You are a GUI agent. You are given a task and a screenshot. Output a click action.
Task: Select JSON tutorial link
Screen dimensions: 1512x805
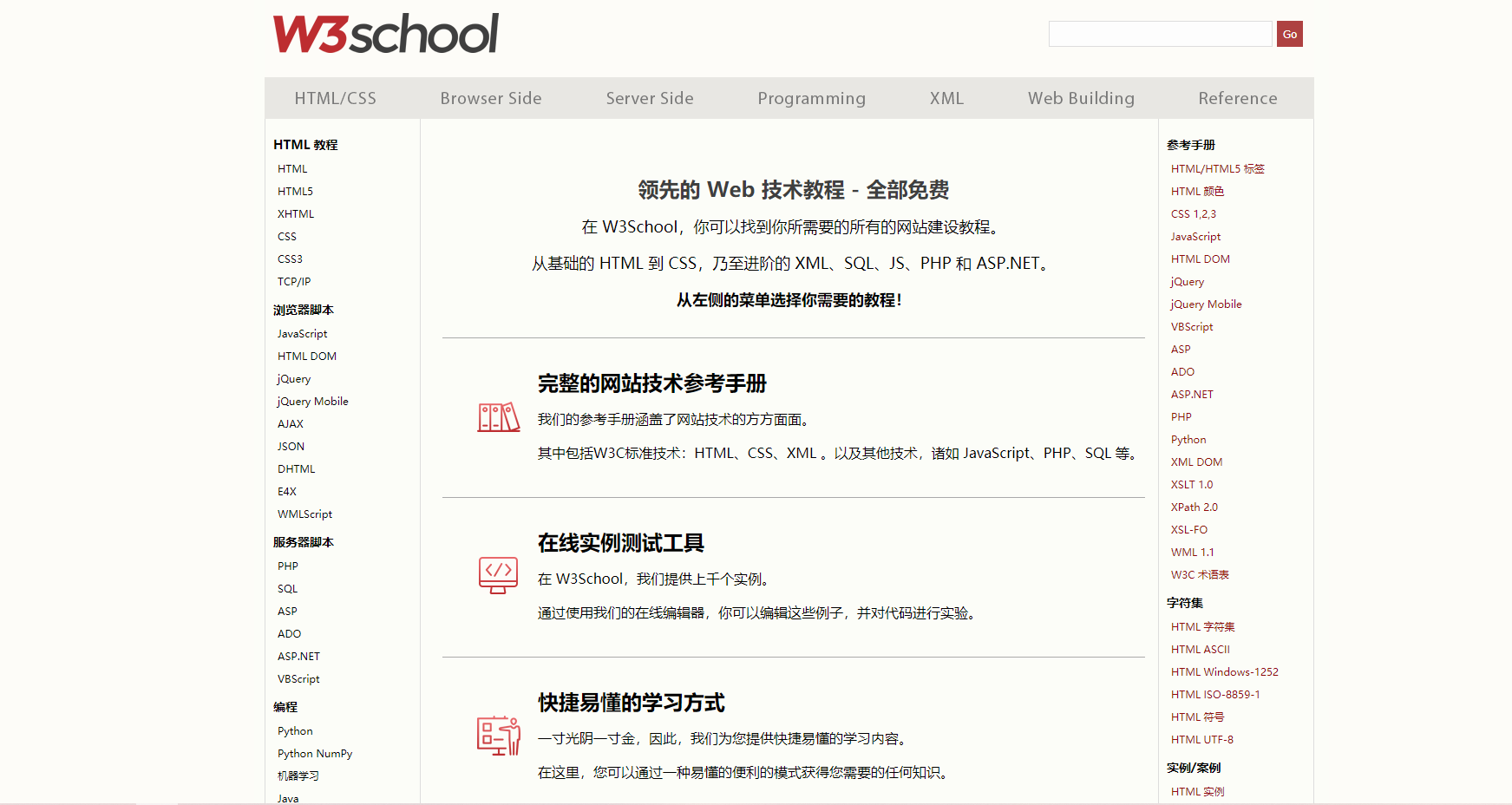coord(291,446)
